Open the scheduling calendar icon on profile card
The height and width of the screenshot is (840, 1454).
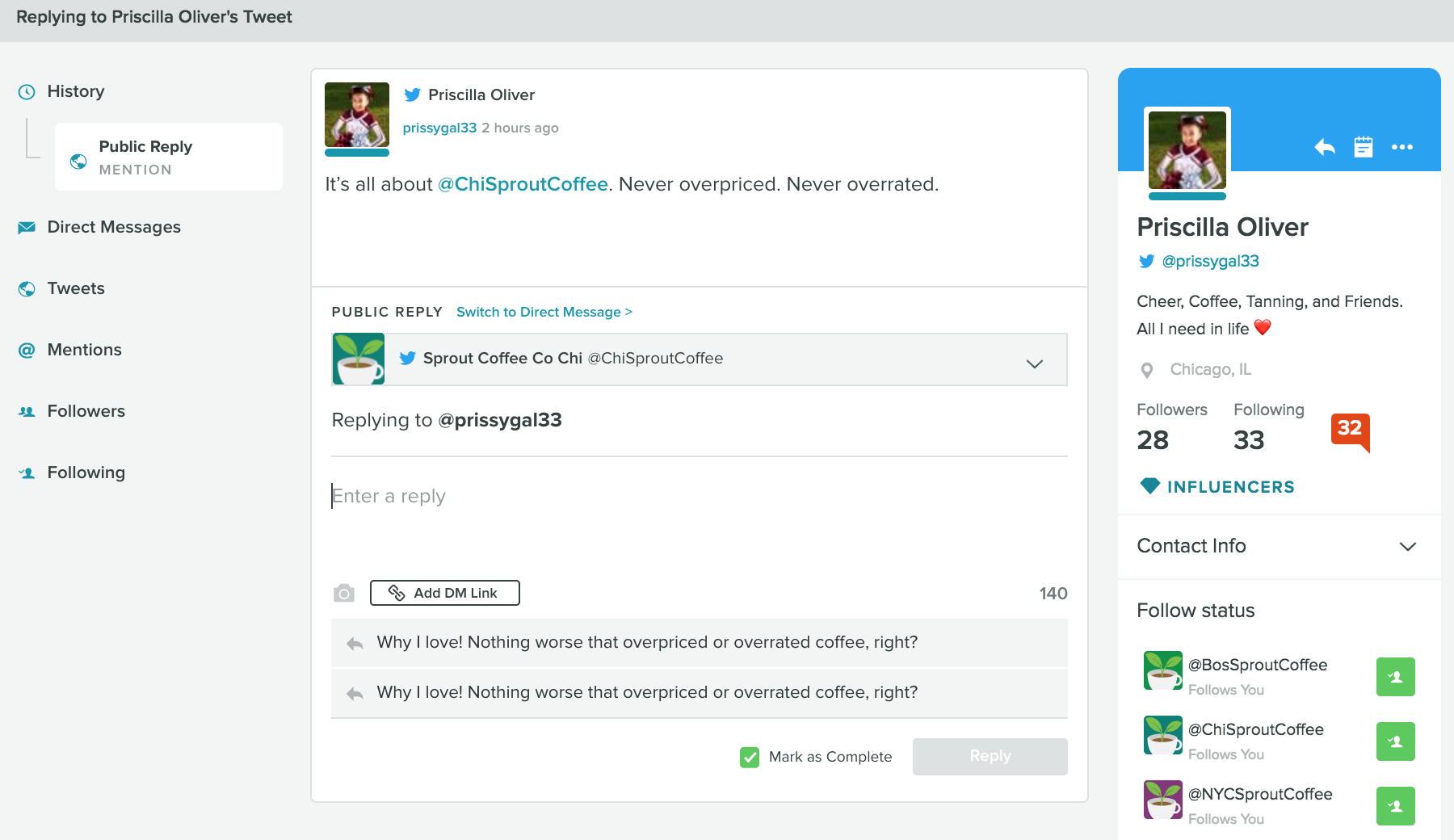pyautogui.click(x=1364, y=148)
